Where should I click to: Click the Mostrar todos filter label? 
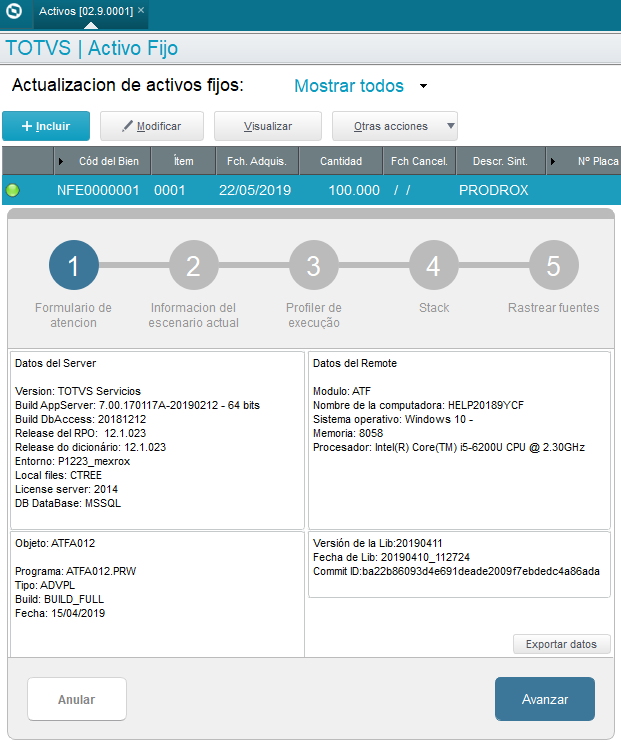pos(349,86)
